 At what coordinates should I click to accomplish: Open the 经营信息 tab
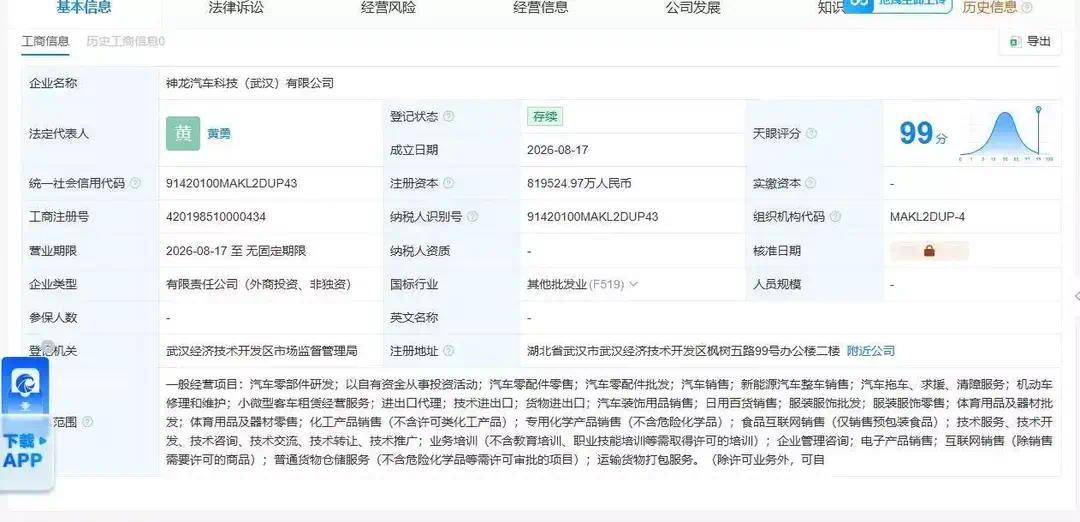tap(541, 8)
